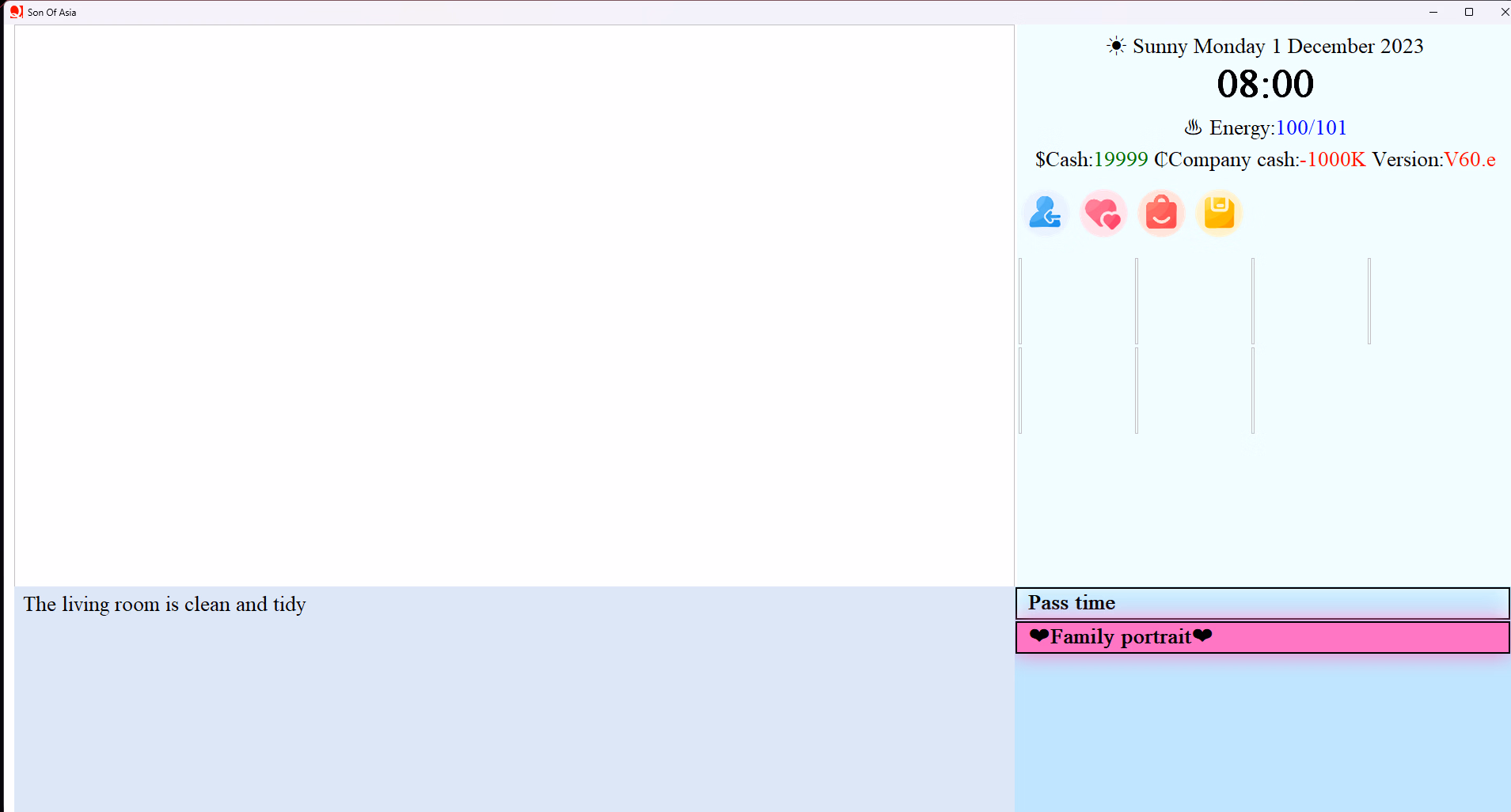Maximize the Son Of Asia window
The width and height of the screenshot is (1511, 812).
[1469, 12]
